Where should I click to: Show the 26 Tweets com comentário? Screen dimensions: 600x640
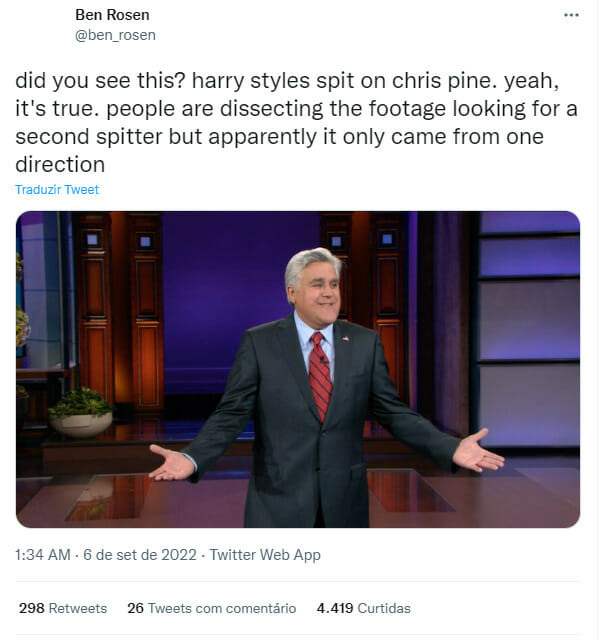point(211,607)
